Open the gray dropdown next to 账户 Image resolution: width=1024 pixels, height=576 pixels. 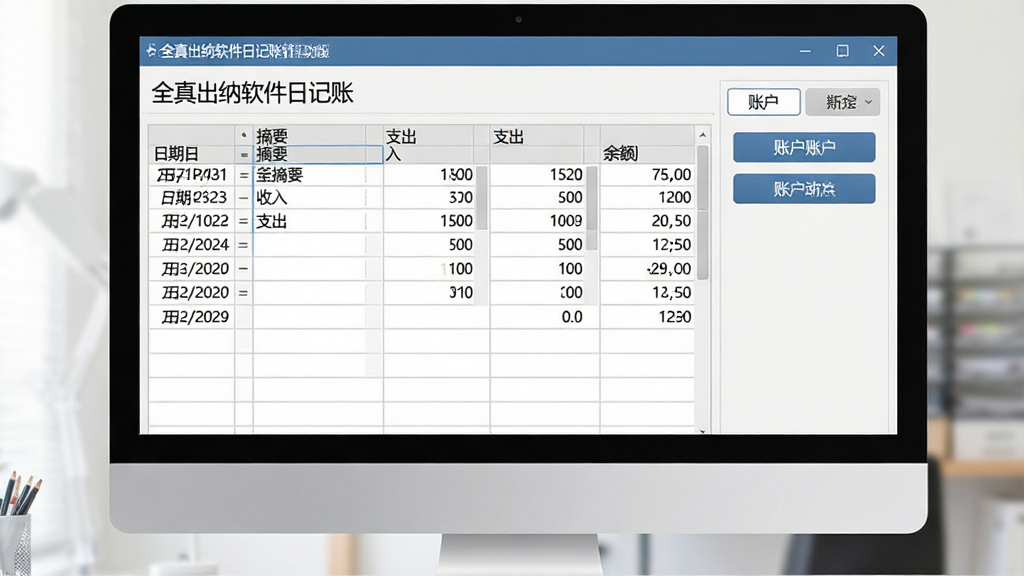pos(842,102)
